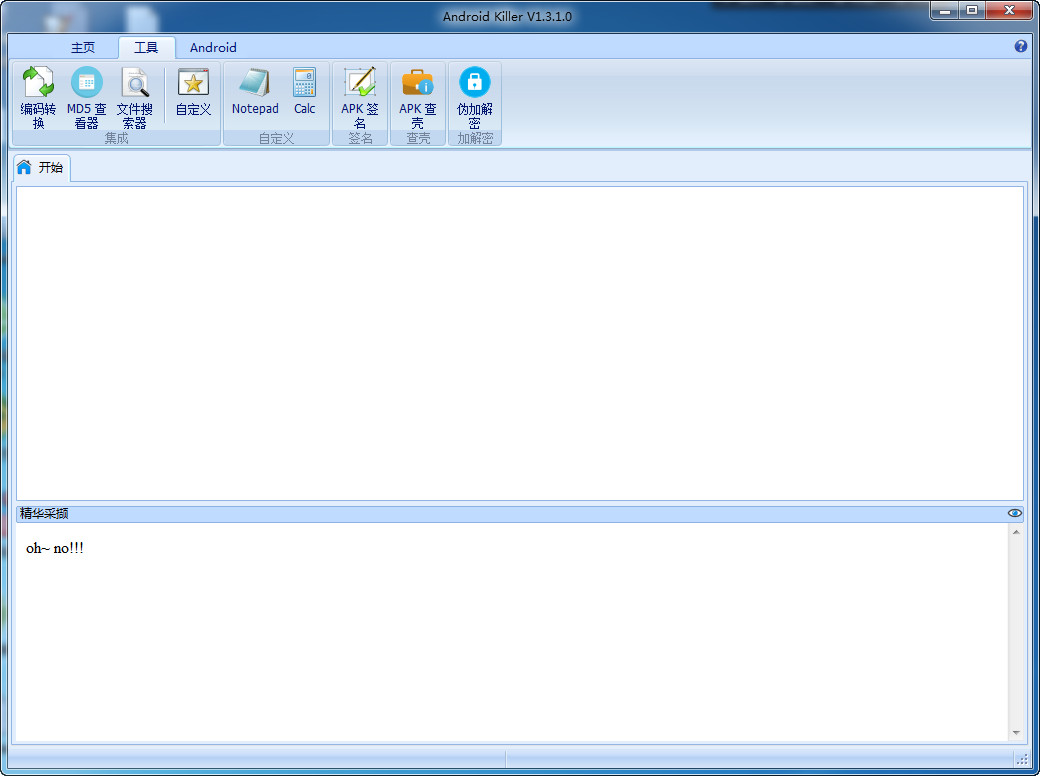Launch Notepad from the ribbon
The width and height of the screenshot is (1040, 776).
(255, 92)
